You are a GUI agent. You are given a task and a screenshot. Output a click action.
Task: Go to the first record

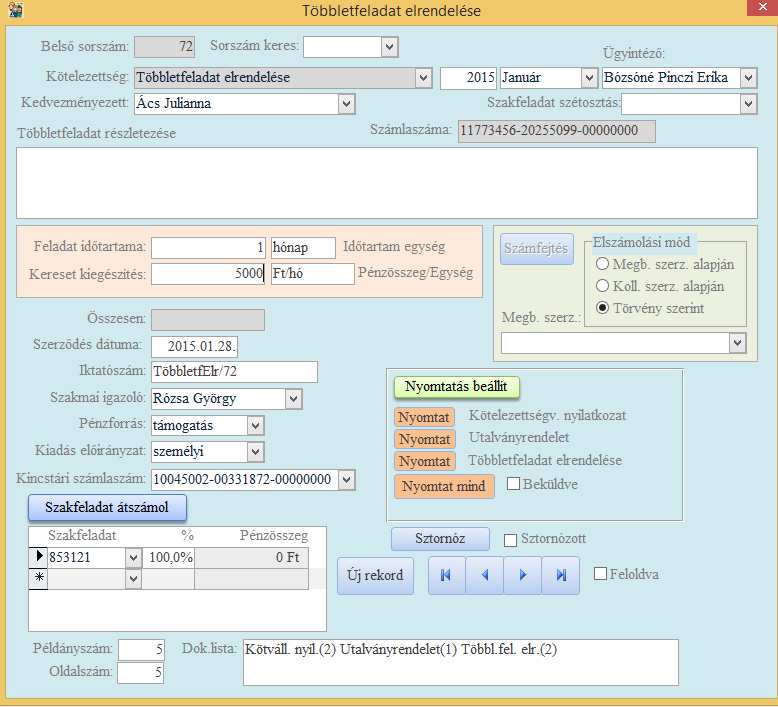point(447,575)
